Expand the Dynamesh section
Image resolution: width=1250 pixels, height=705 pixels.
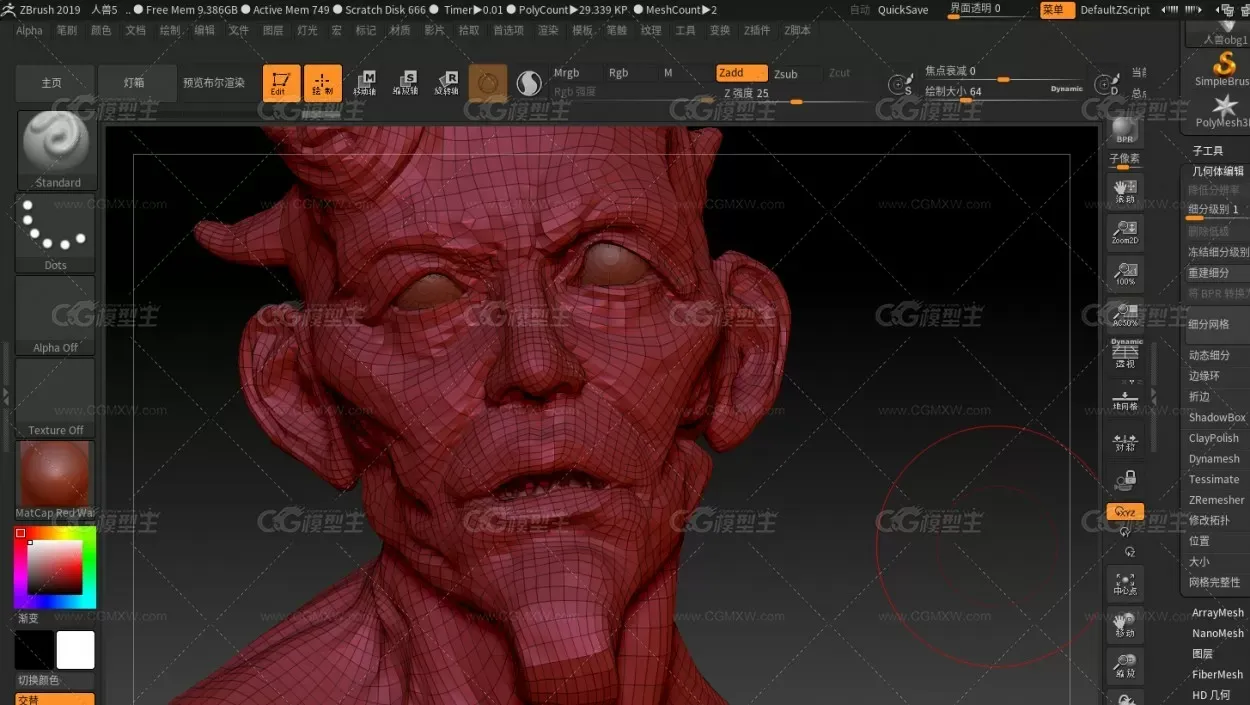tap(1214, 459)
